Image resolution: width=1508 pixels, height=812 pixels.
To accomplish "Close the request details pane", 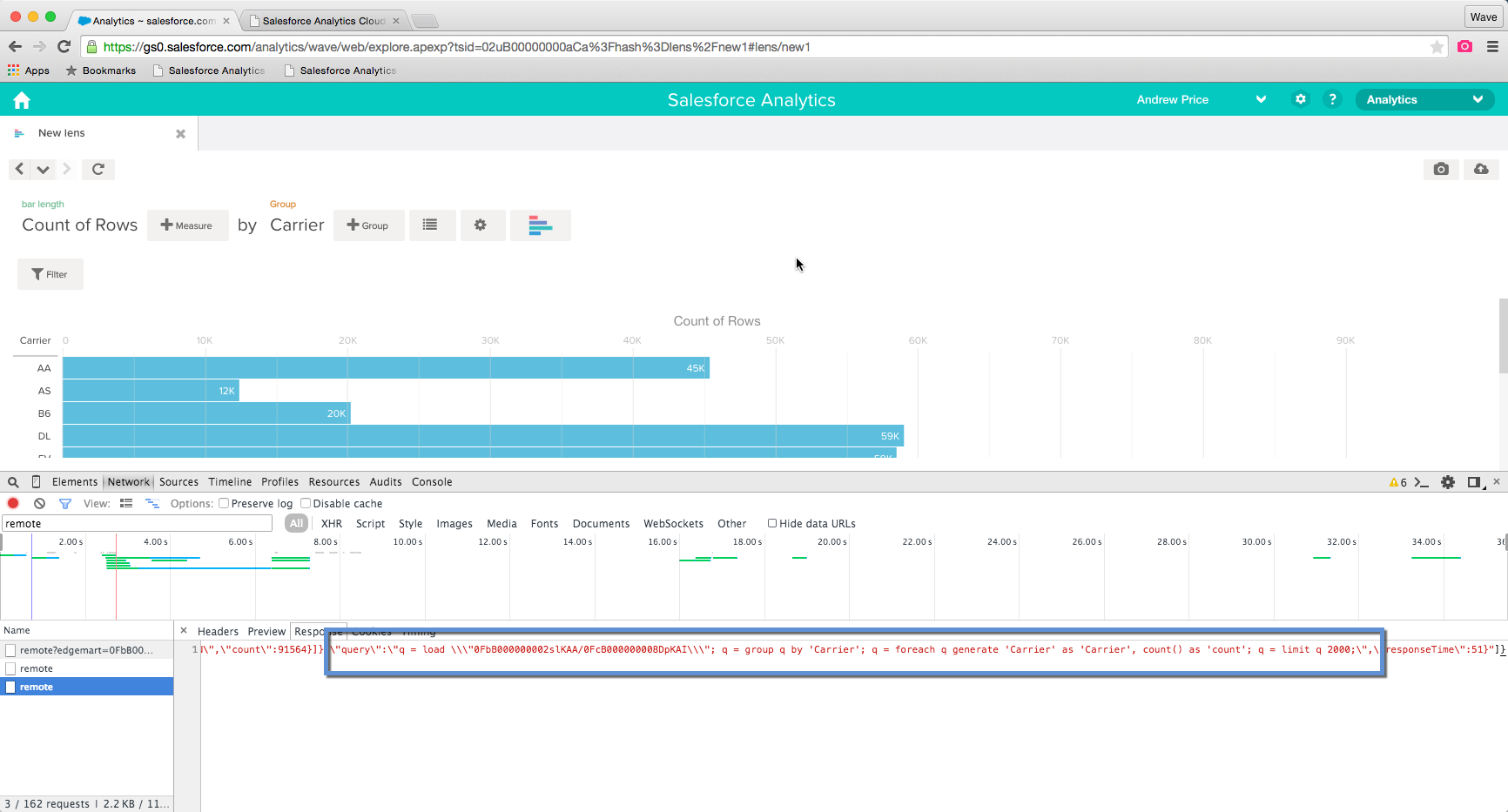I will coord(184,631).
